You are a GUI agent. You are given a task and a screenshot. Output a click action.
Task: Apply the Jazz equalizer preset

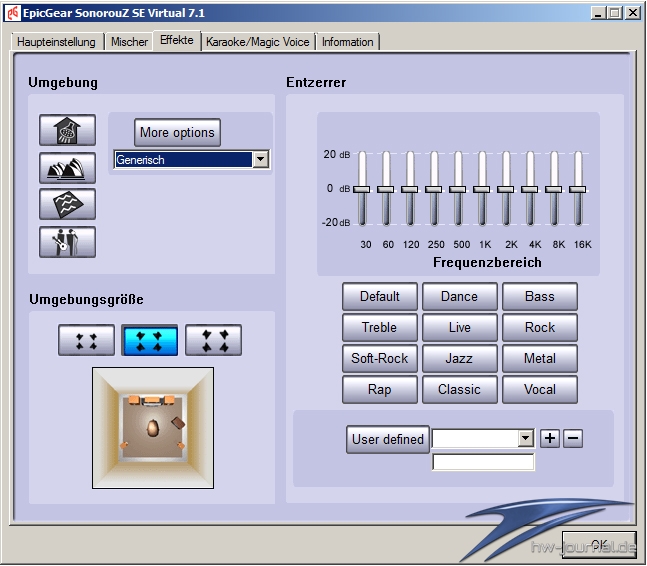point(460,358)
